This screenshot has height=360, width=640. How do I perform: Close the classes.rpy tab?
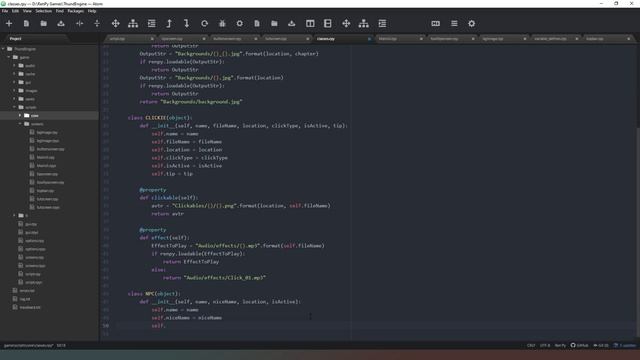(x=369, y=39)
